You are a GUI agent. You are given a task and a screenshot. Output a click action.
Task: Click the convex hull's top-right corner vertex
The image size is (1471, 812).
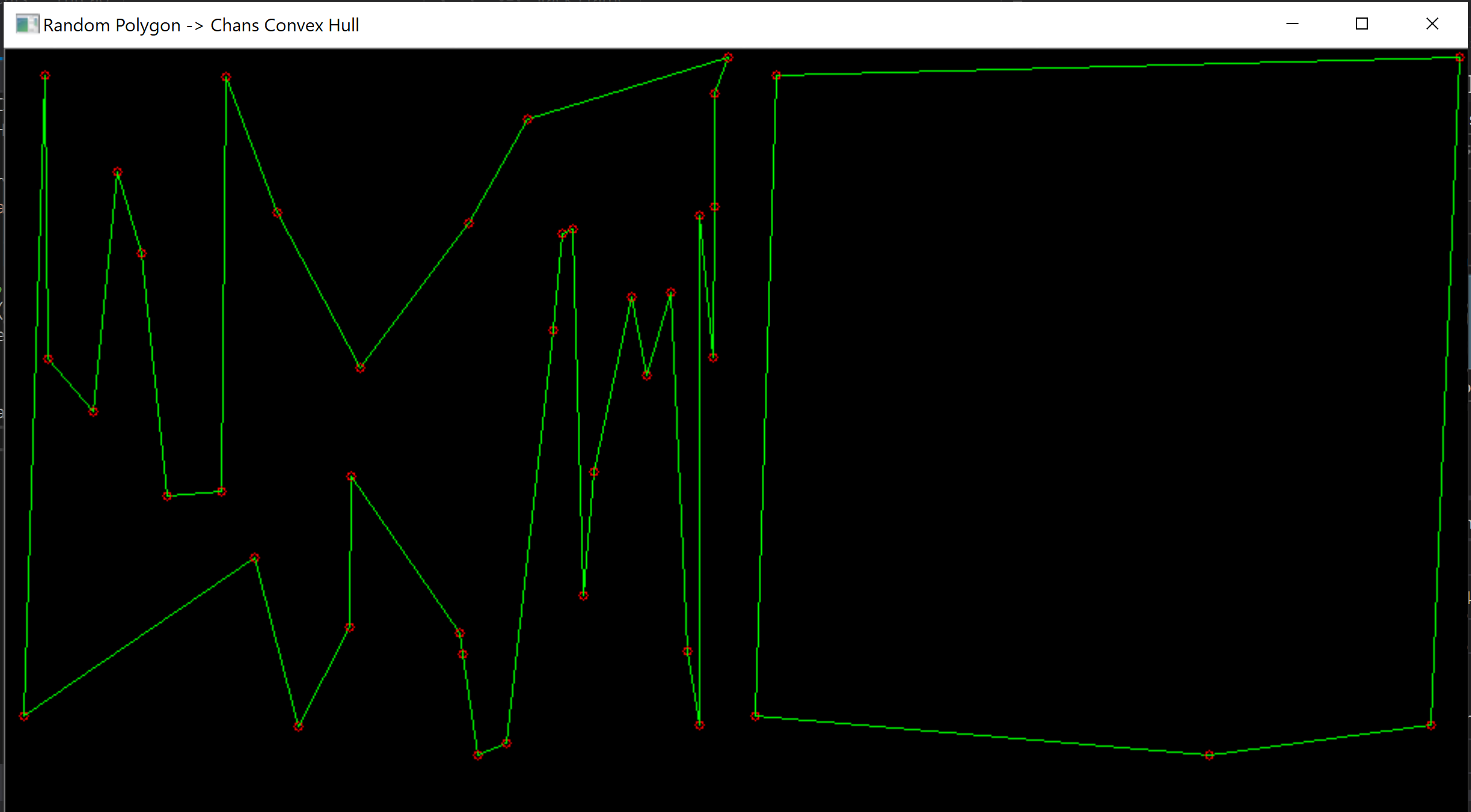click(1460, 58)
